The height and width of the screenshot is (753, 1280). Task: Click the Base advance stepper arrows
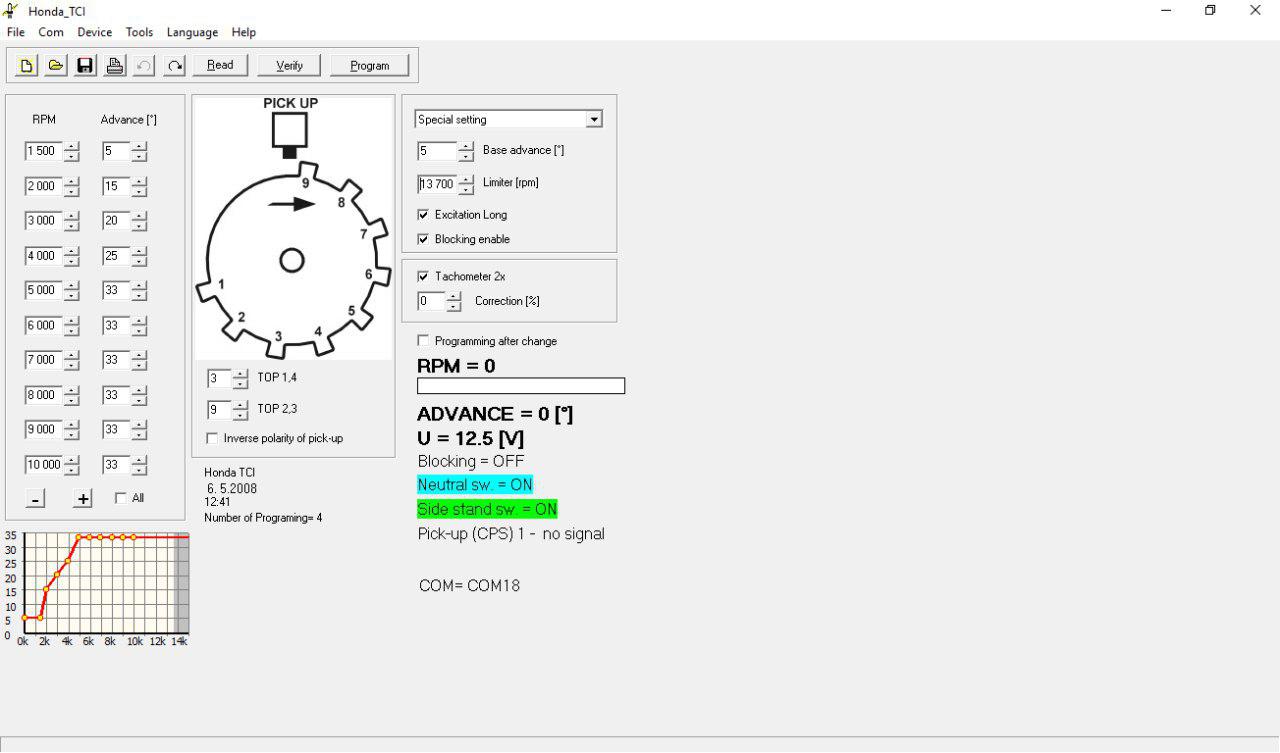[465, 151]
